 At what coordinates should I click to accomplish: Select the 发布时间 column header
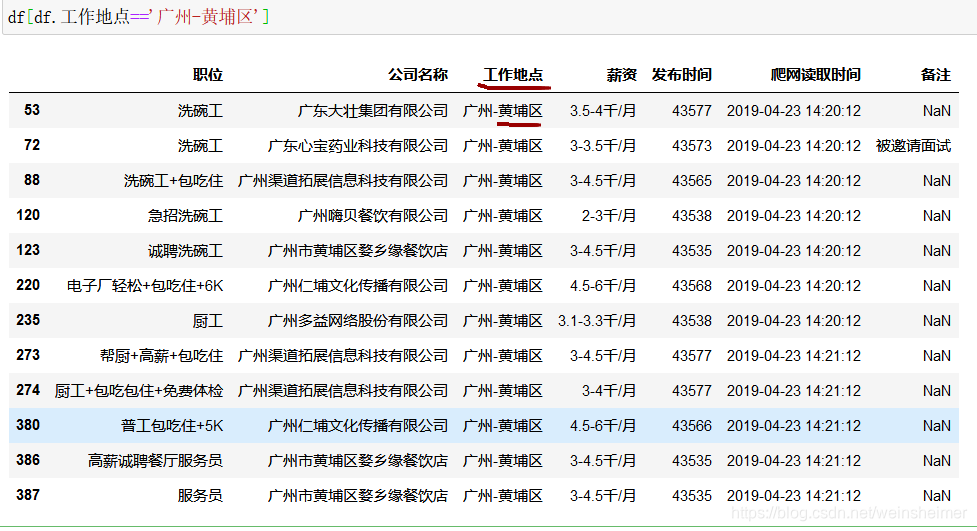coord(682,75)
